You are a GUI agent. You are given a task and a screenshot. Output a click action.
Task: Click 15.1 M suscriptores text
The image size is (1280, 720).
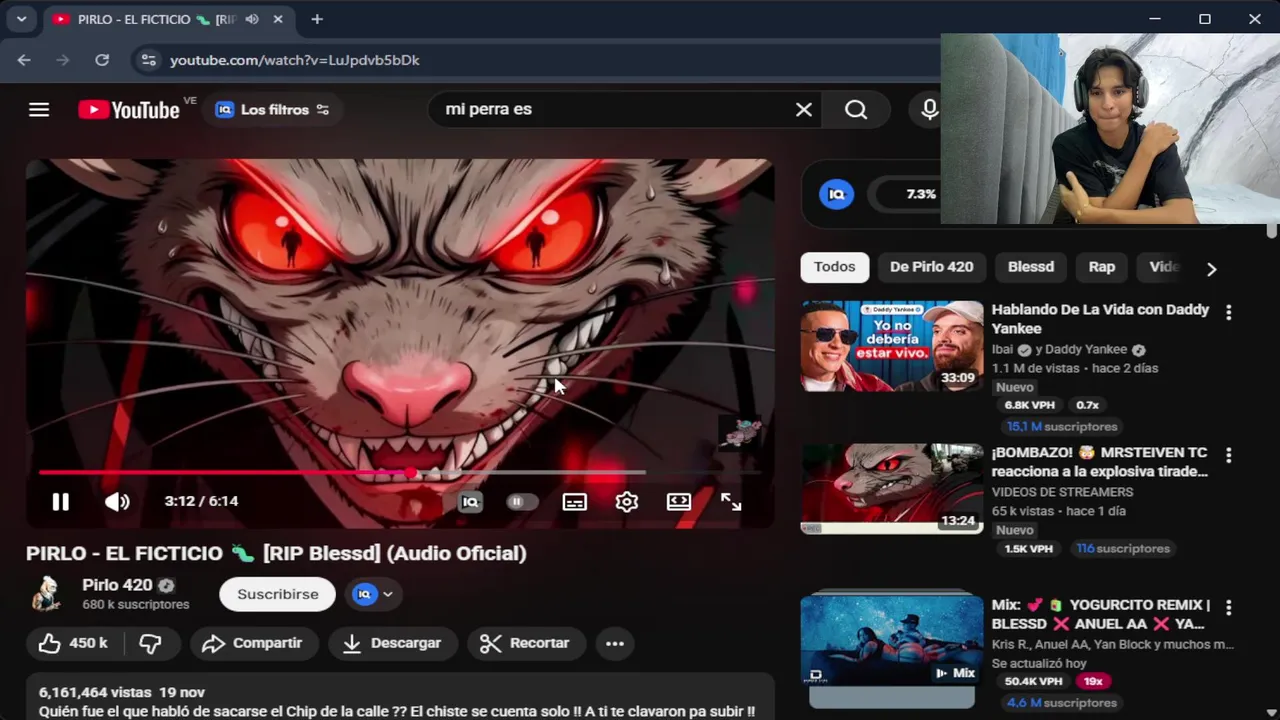point(1062,426)
